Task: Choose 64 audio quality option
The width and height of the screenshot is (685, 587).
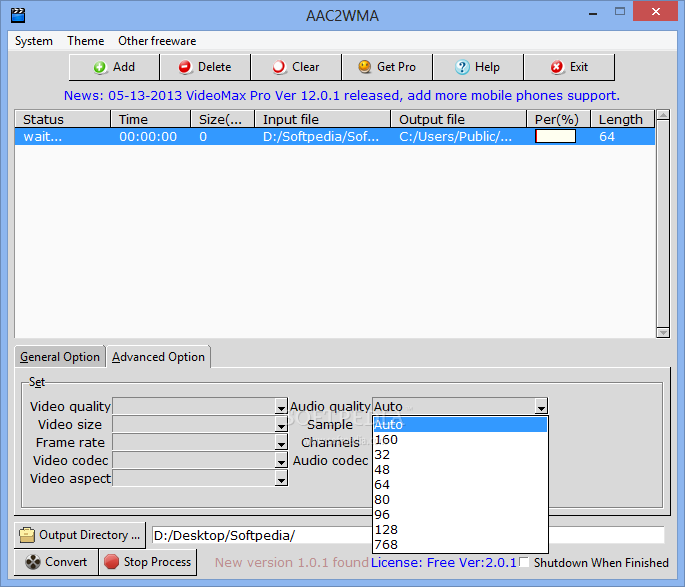Action: click(x=460, y=485)
